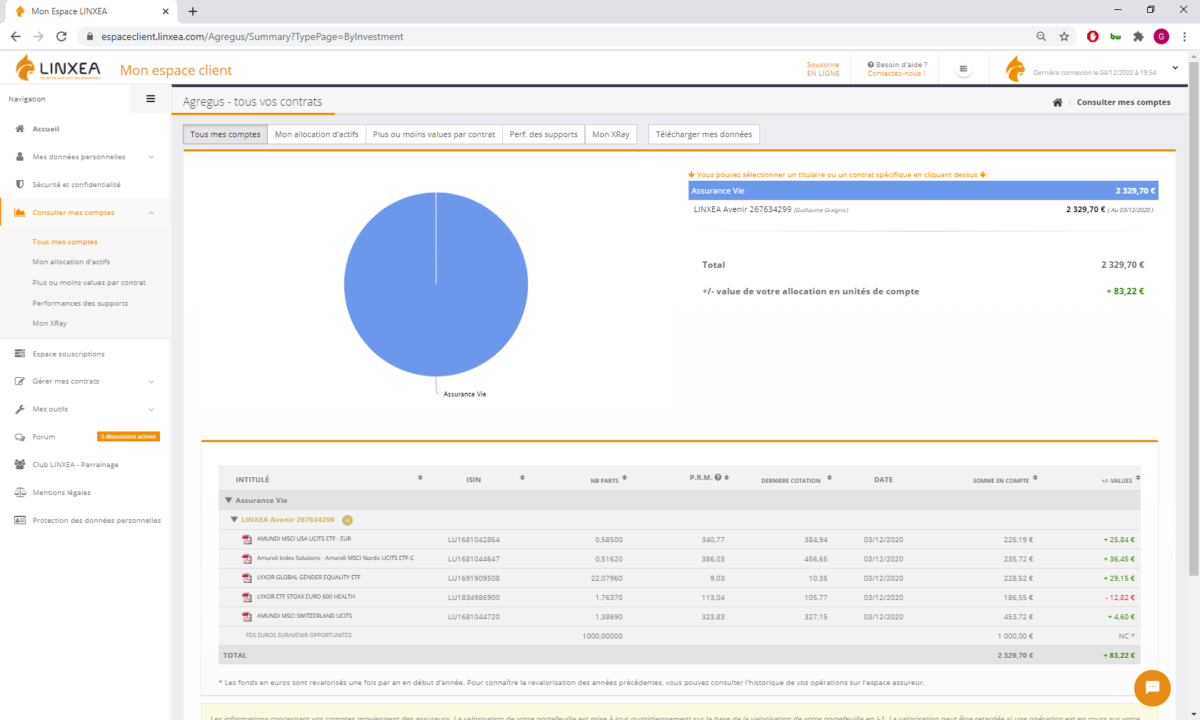1200x720 pixels.
Task: Expand the Mes outils submenu chevron
Action: pos(151,409)
